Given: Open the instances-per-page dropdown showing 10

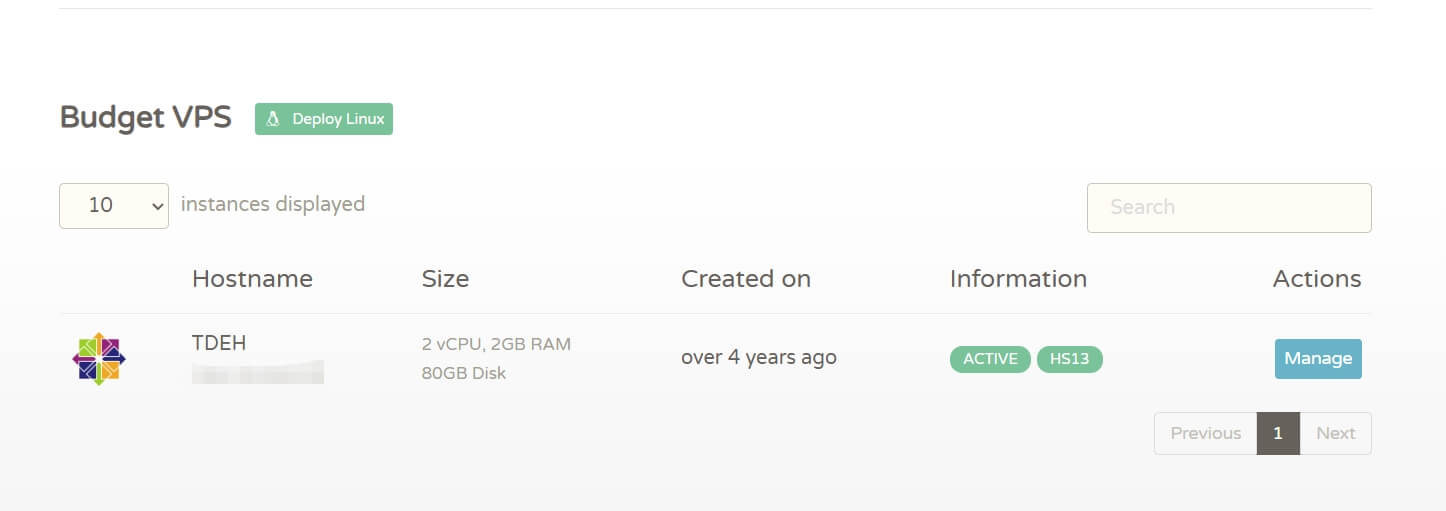Looking at the screenshot, I should tap(114, 205).
